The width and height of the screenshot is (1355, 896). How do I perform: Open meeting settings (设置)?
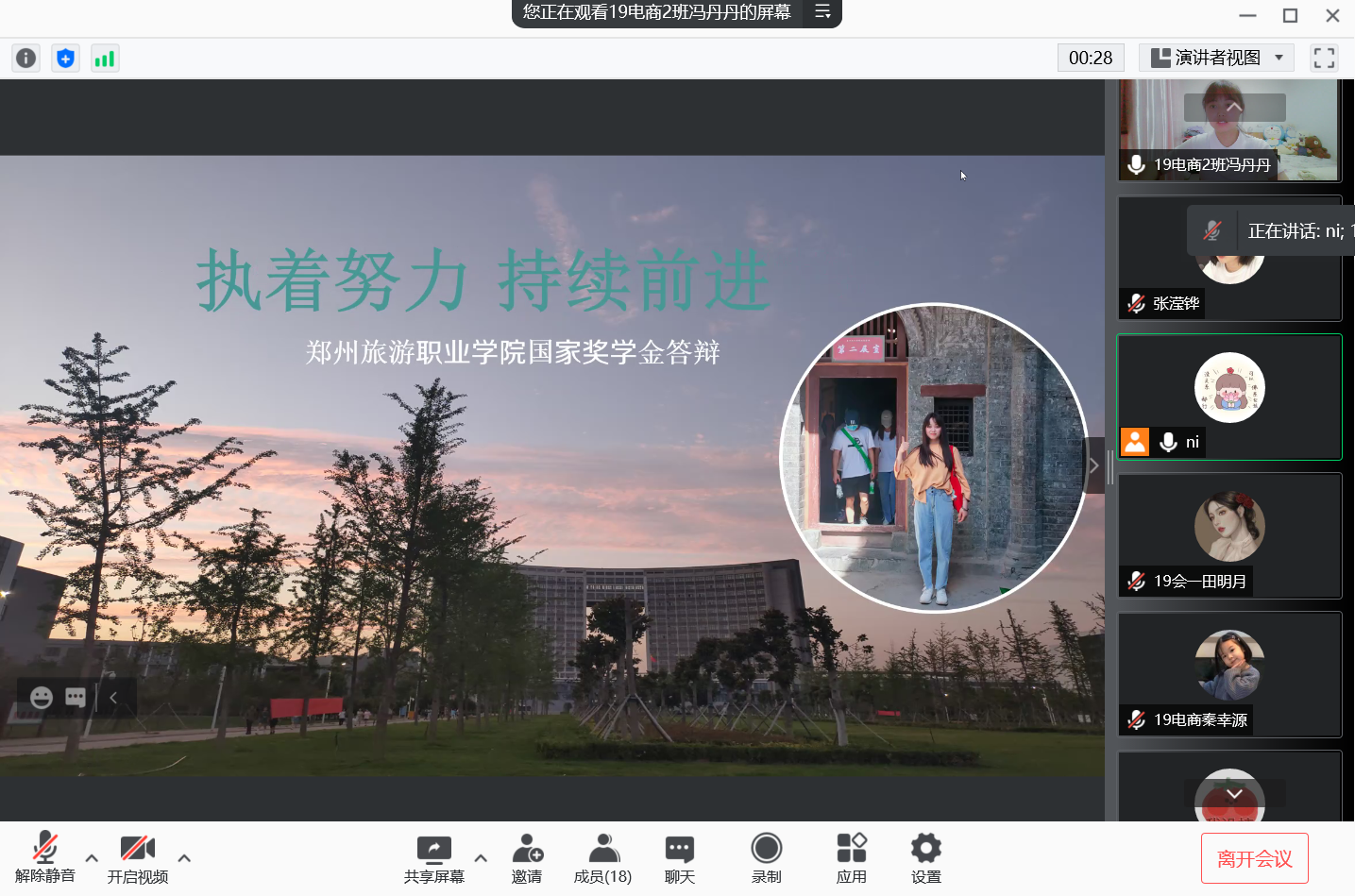click(x=925, y=858)
